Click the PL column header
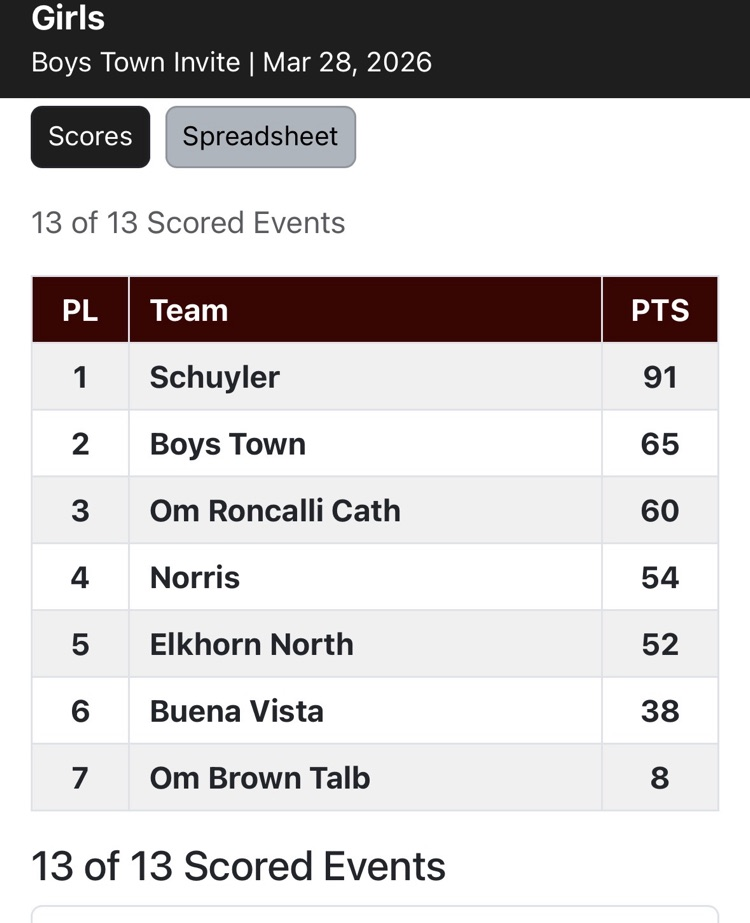The height and width of the screenshot is (923, 750). click(80, 310)
